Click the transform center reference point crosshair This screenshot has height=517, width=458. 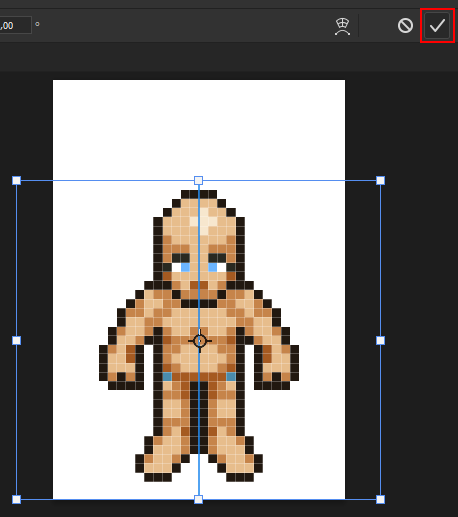(x=200, y=341)
